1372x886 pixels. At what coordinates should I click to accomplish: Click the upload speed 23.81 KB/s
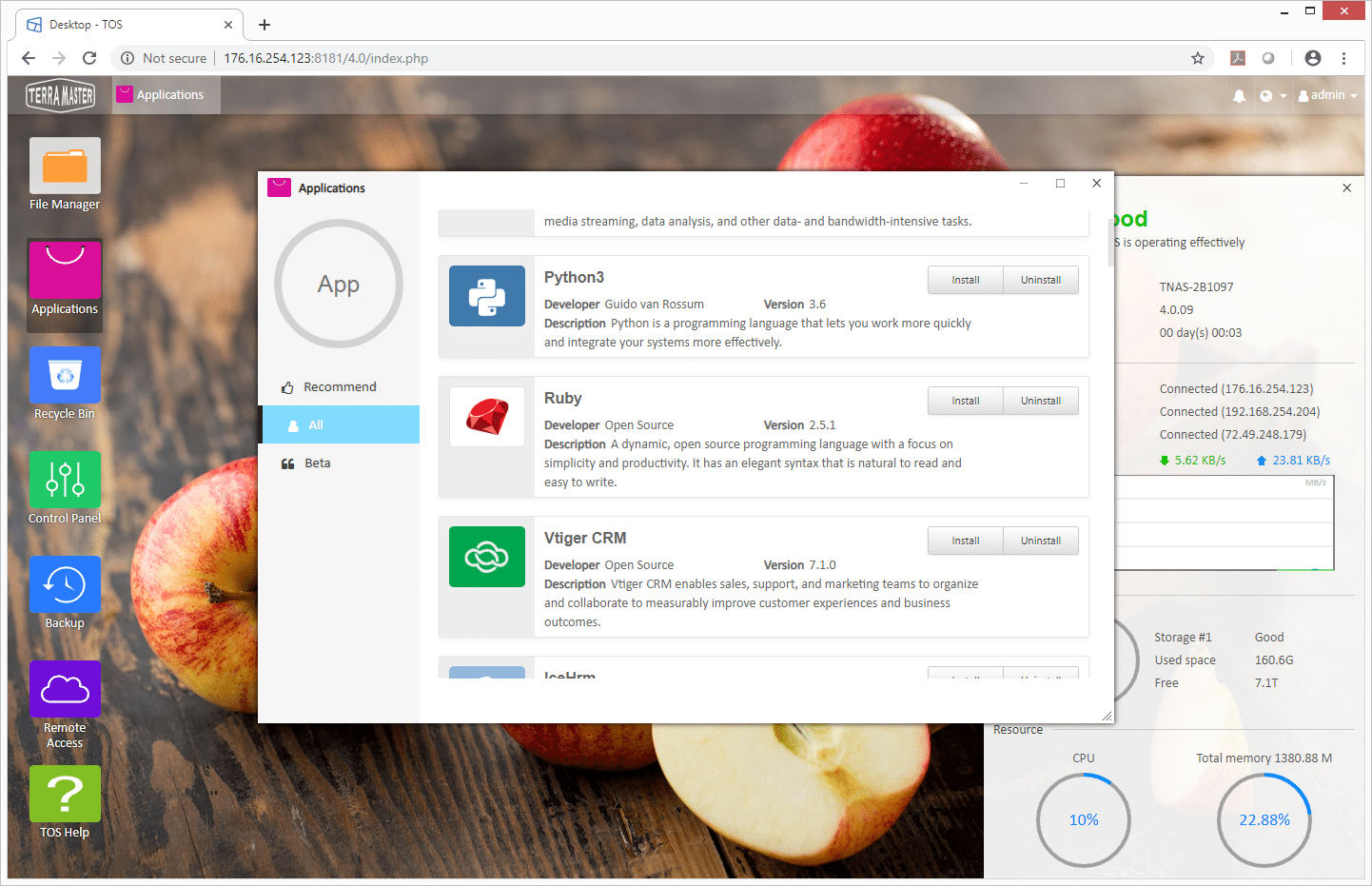click(x=1293, y=460)
